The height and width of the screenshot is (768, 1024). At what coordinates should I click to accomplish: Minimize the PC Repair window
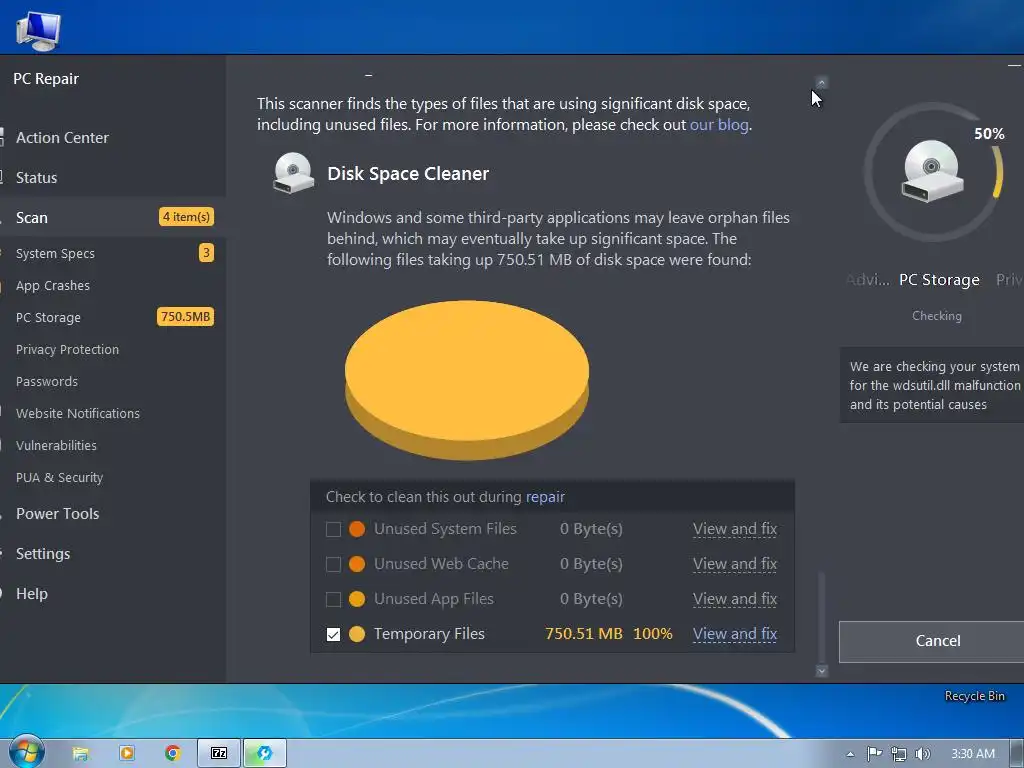(x=1014, y=65)
